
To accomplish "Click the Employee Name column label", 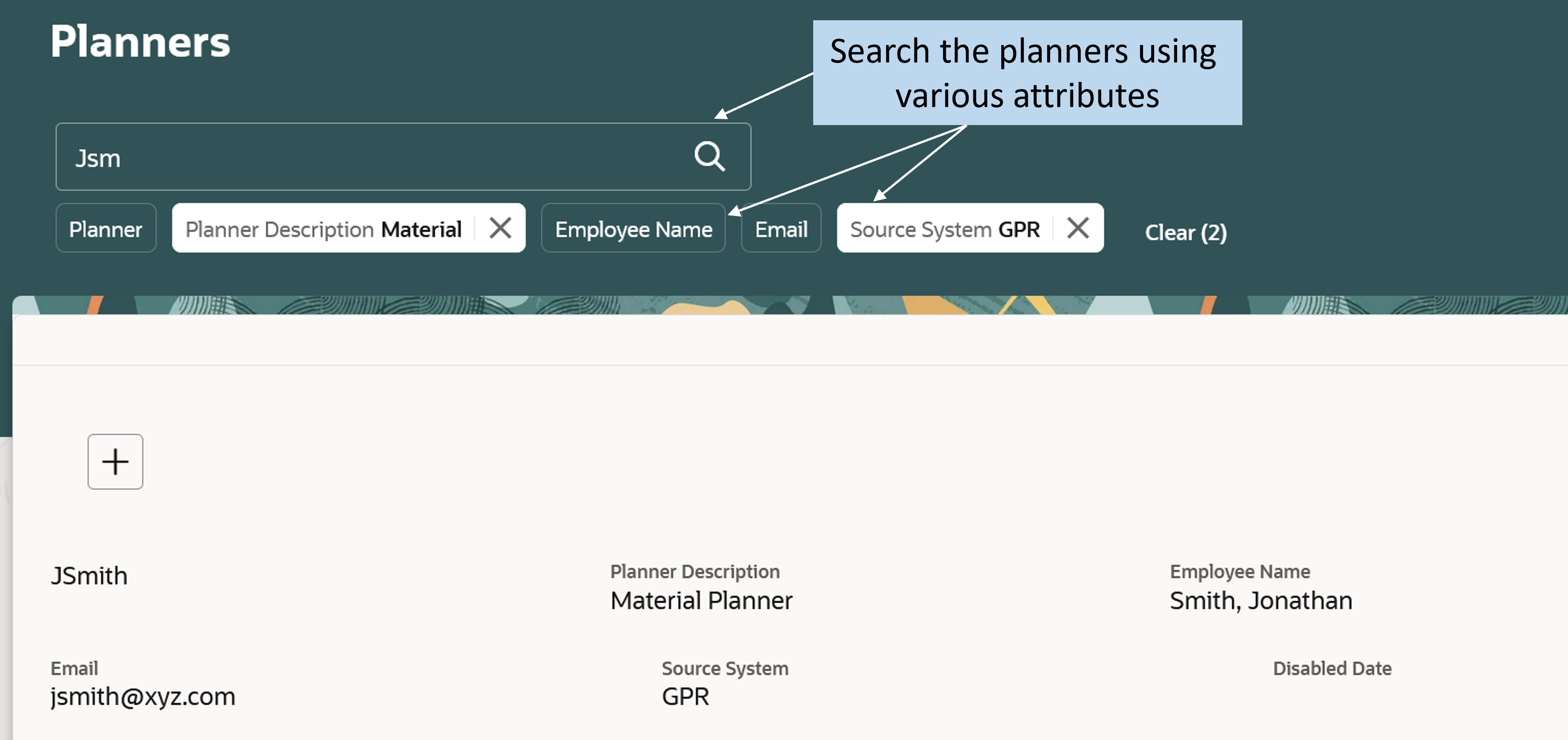I will point(1240,571).
